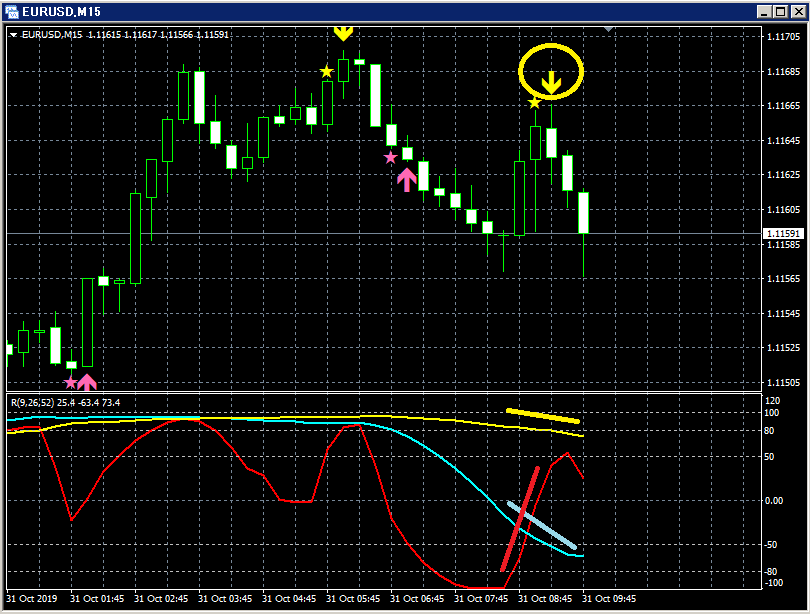Screen dimensions: 810x614
Task: Click the 50 level on the indicator scale
Action: [x=769, y=456]
